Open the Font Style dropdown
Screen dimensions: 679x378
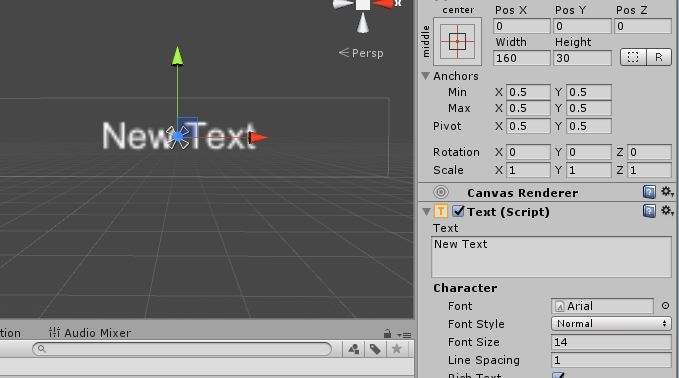(x=611, y=323)
